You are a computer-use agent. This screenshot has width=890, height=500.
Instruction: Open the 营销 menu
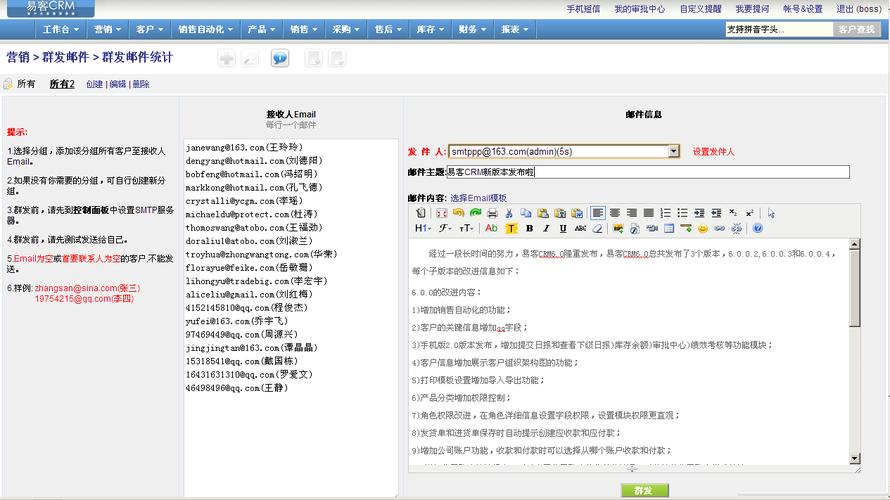click(x=107, y=29)
